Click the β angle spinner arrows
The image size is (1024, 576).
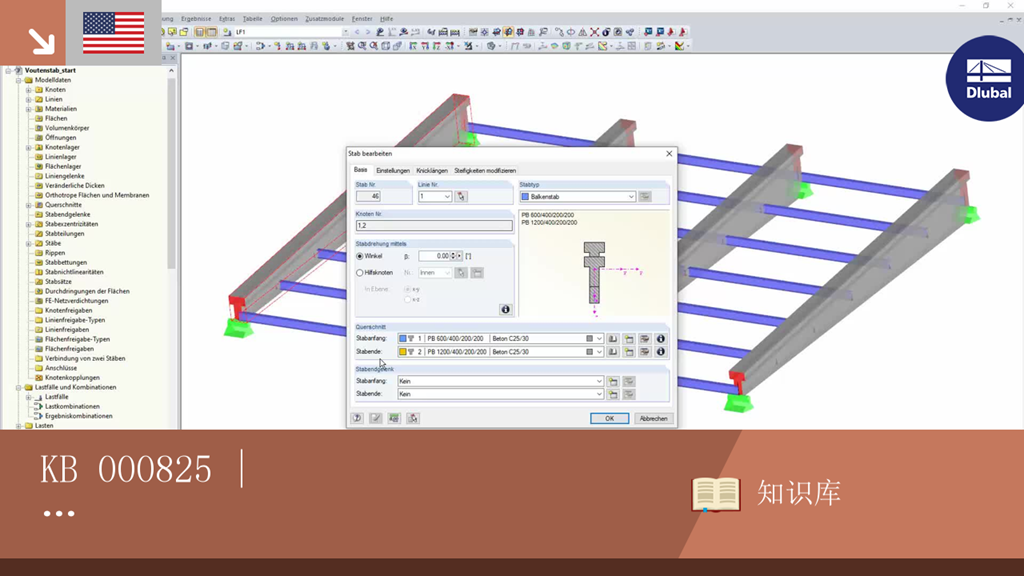(x=453, y=256)
